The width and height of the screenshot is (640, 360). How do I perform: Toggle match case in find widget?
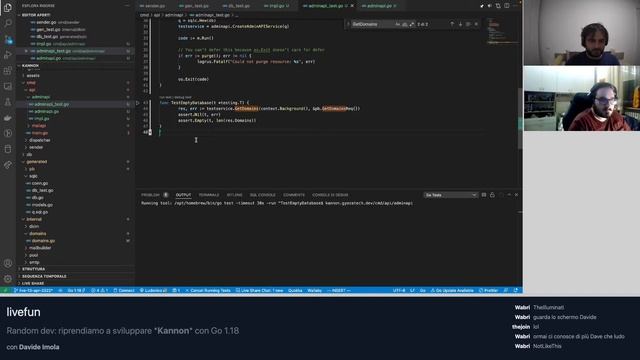398,24
